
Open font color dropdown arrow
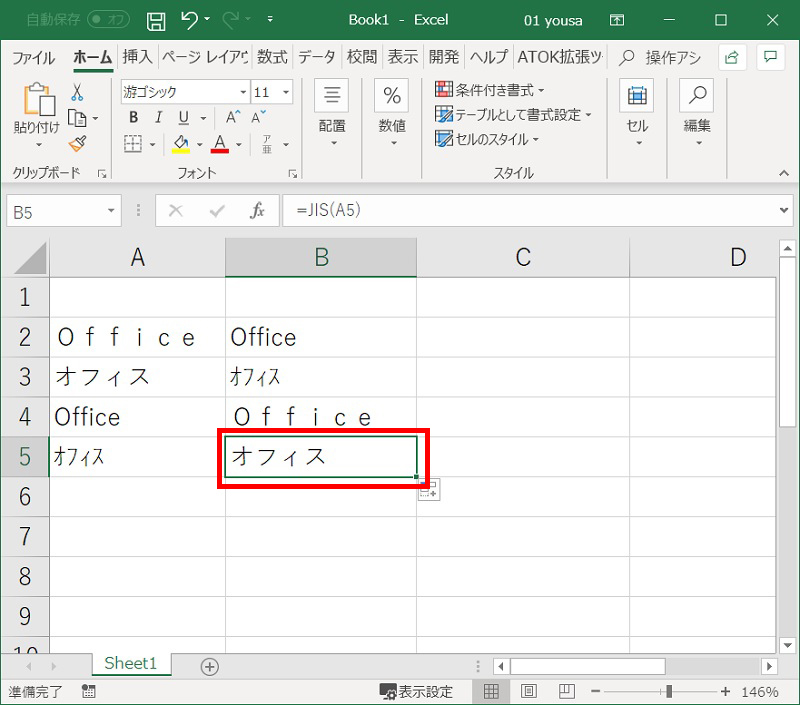pos(239,144)
